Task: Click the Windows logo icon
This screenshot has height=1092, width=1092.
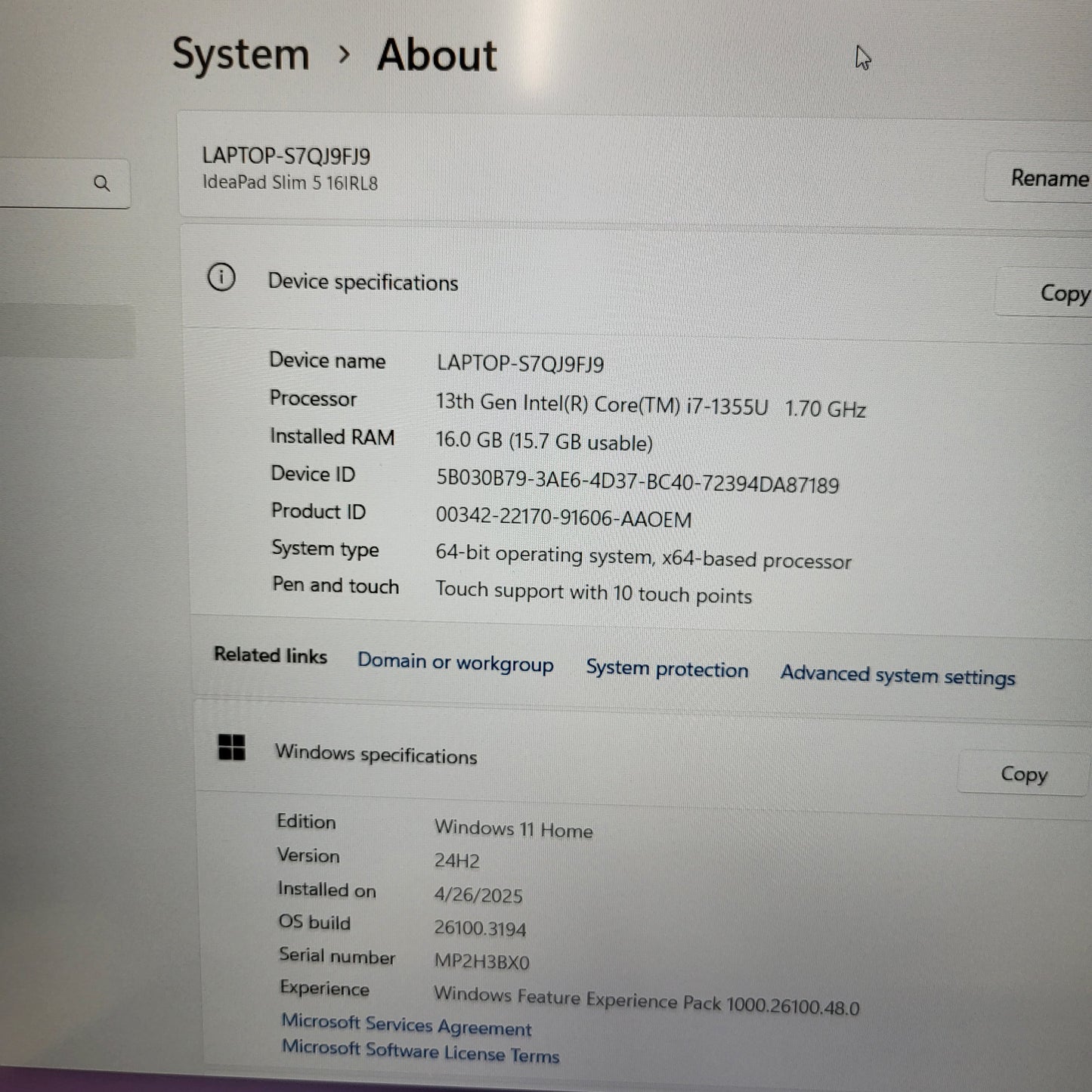Action: [231, 747]
